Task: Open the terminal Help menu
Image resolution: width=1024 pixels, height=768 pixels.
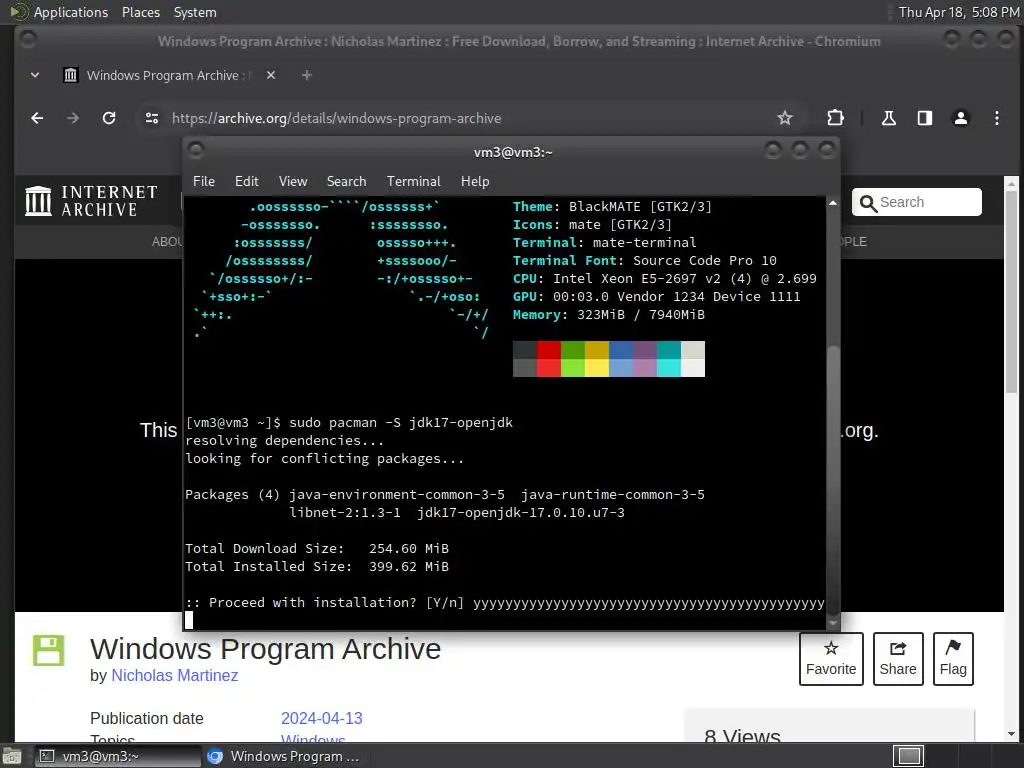Action: tap(475, 182)
